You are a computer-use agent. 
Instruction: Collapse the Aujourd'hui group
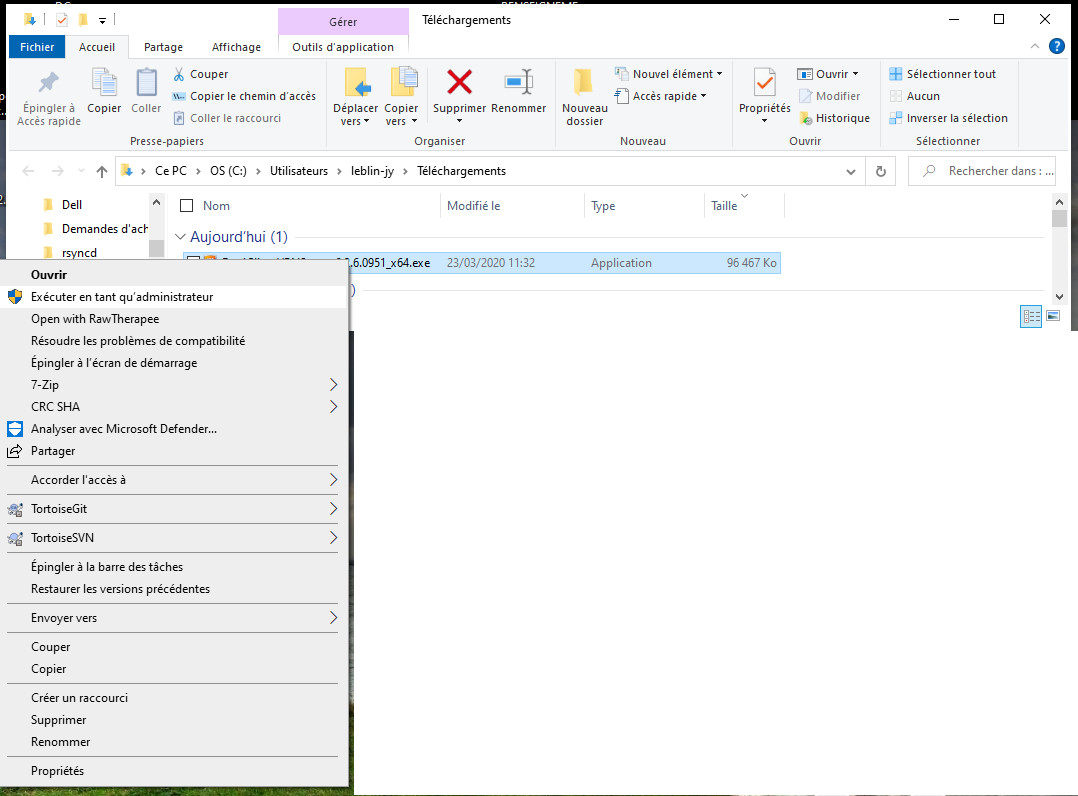(181, 237)
